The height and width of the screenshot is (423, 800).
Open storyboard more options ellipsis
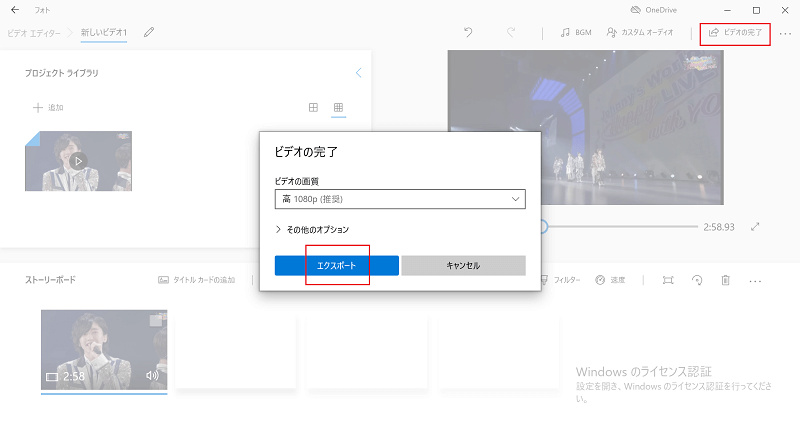point(755,281)
